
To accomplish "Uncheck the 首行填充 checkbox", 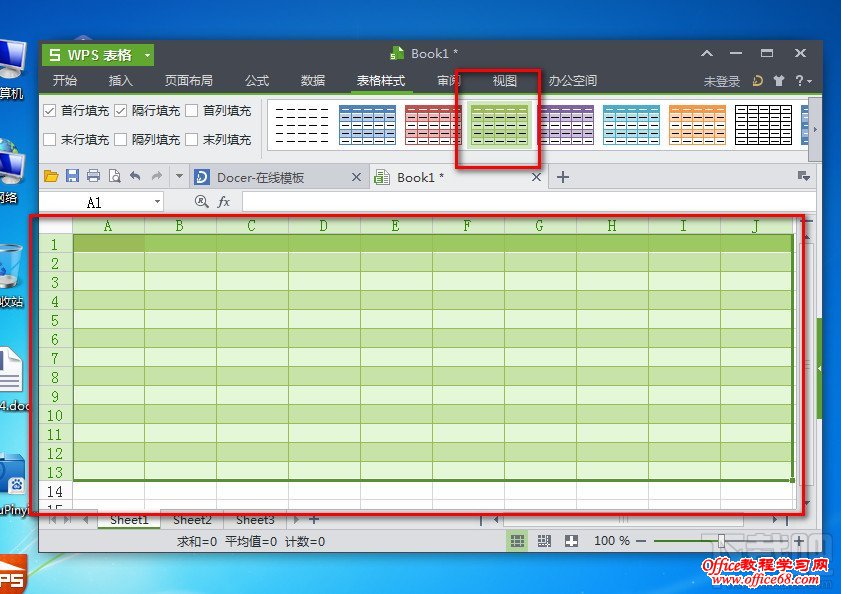I will pos(50,111).
